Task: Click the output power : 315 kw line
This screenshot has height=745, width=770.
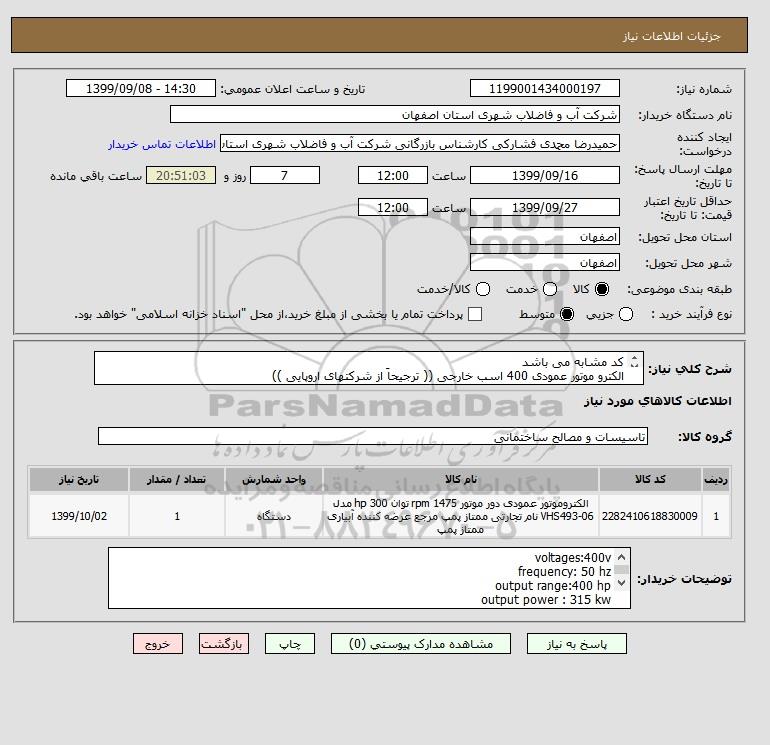Action: [x=546, y=600]
